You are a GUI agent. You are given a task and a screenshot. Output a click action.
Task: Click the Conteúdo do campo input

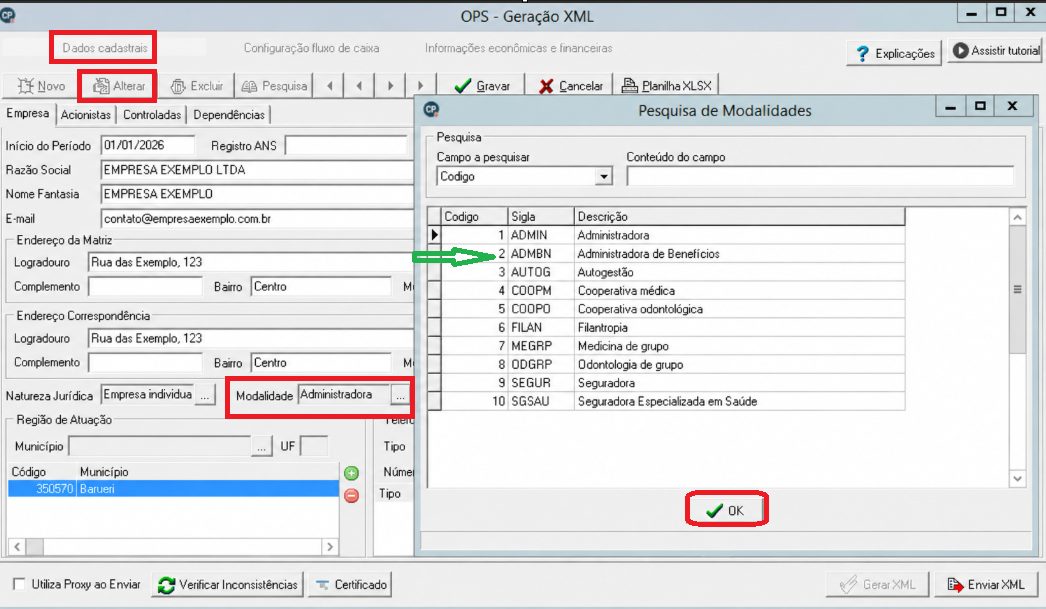(820, 177)
